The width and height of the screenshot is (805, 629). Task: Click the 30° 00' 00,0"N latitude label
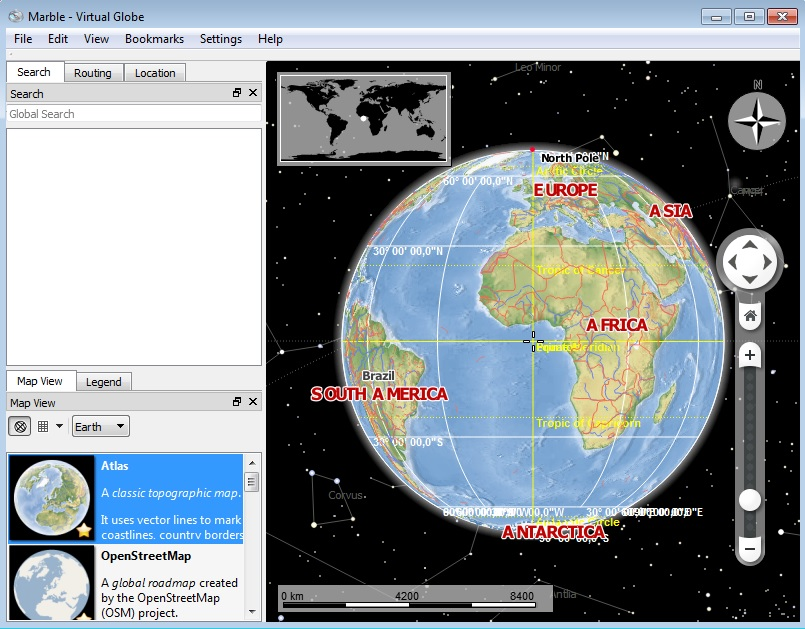pyautogui.click(x=408, y=251)
